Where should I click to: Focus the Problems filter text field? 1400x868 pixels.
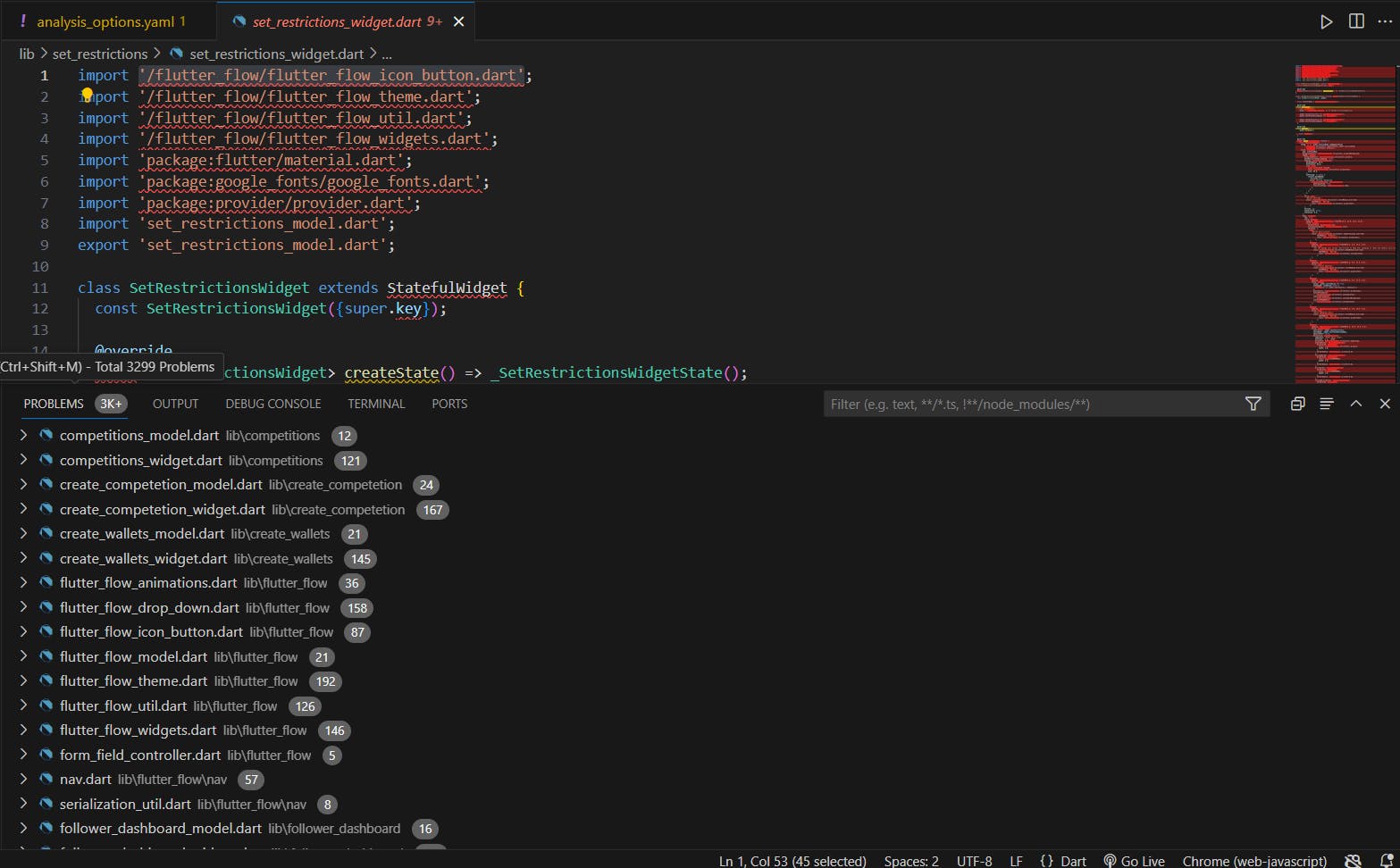tap(1027, 404)
